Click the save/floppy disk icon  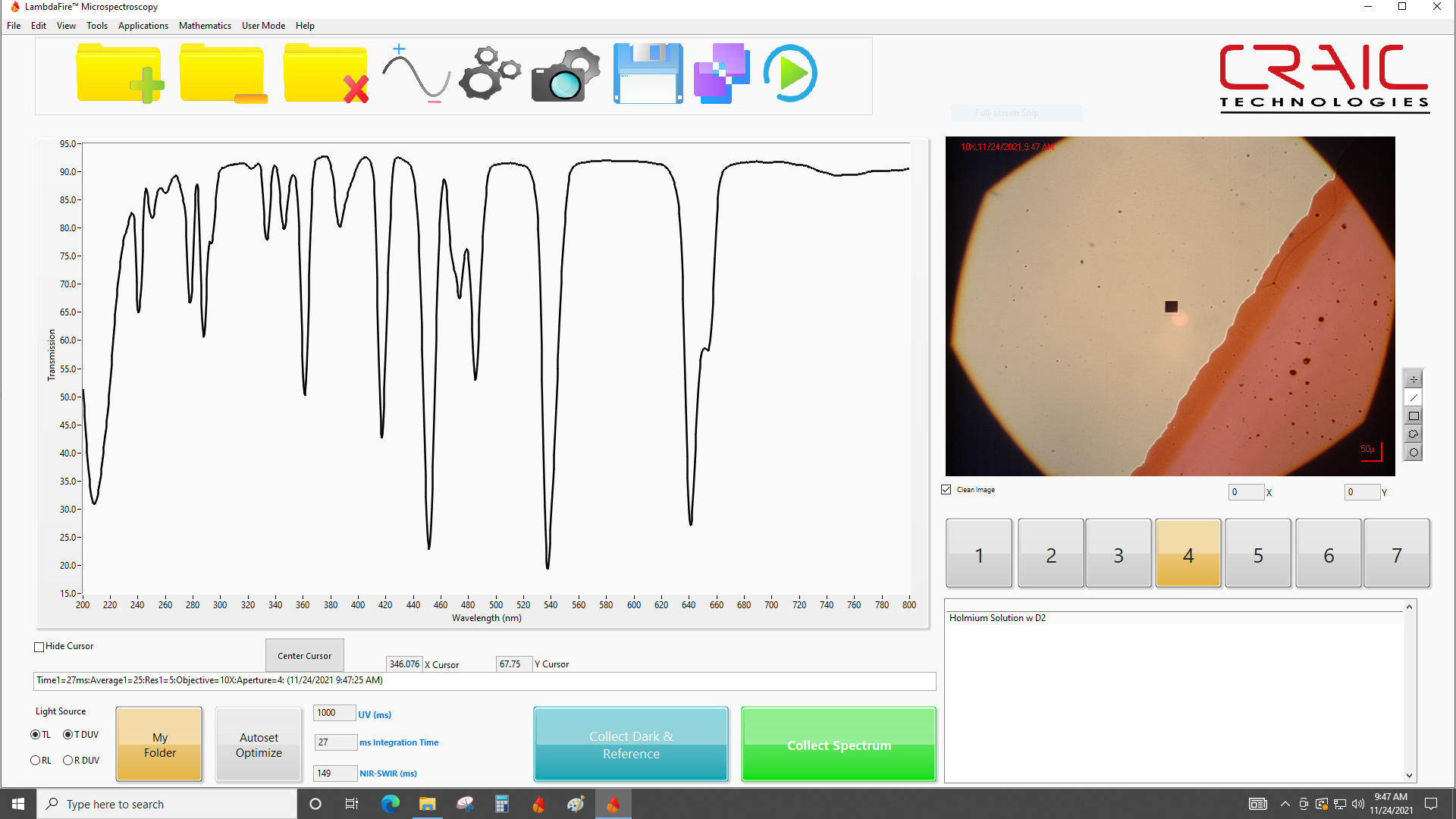648,73
